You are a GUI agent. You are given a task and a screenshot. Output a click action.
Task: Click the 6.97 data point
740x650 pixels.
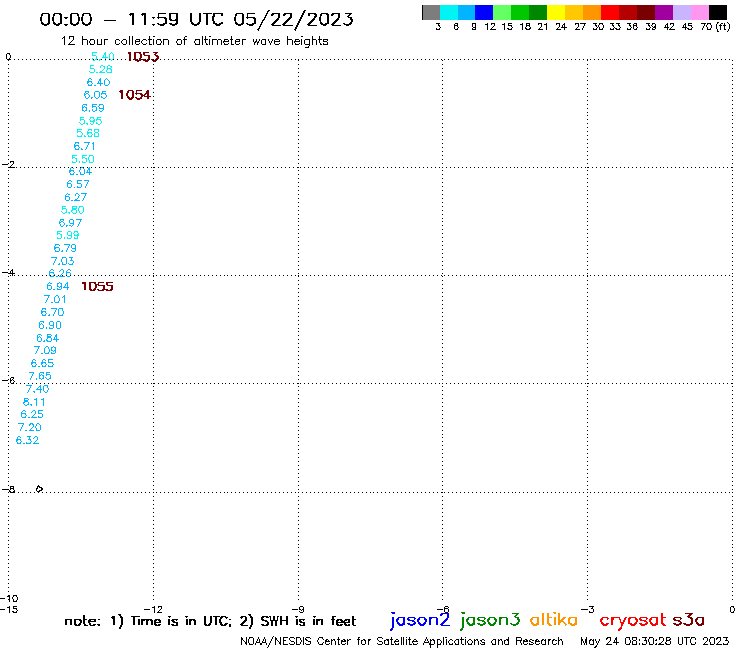click(x=70, y=223)
